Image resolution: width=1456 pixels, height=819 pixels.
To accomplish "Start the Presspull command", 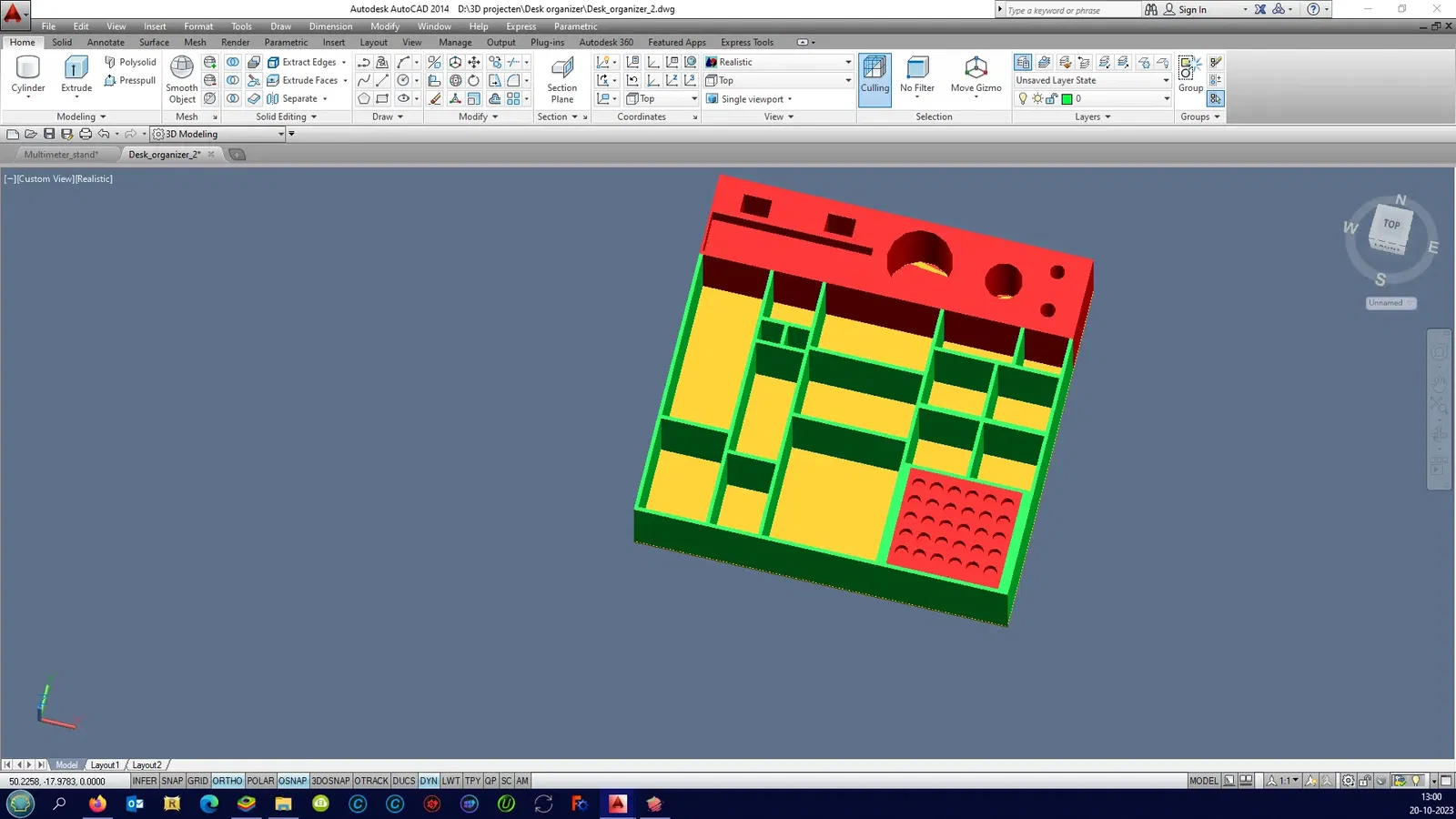I will click(130, 80).
